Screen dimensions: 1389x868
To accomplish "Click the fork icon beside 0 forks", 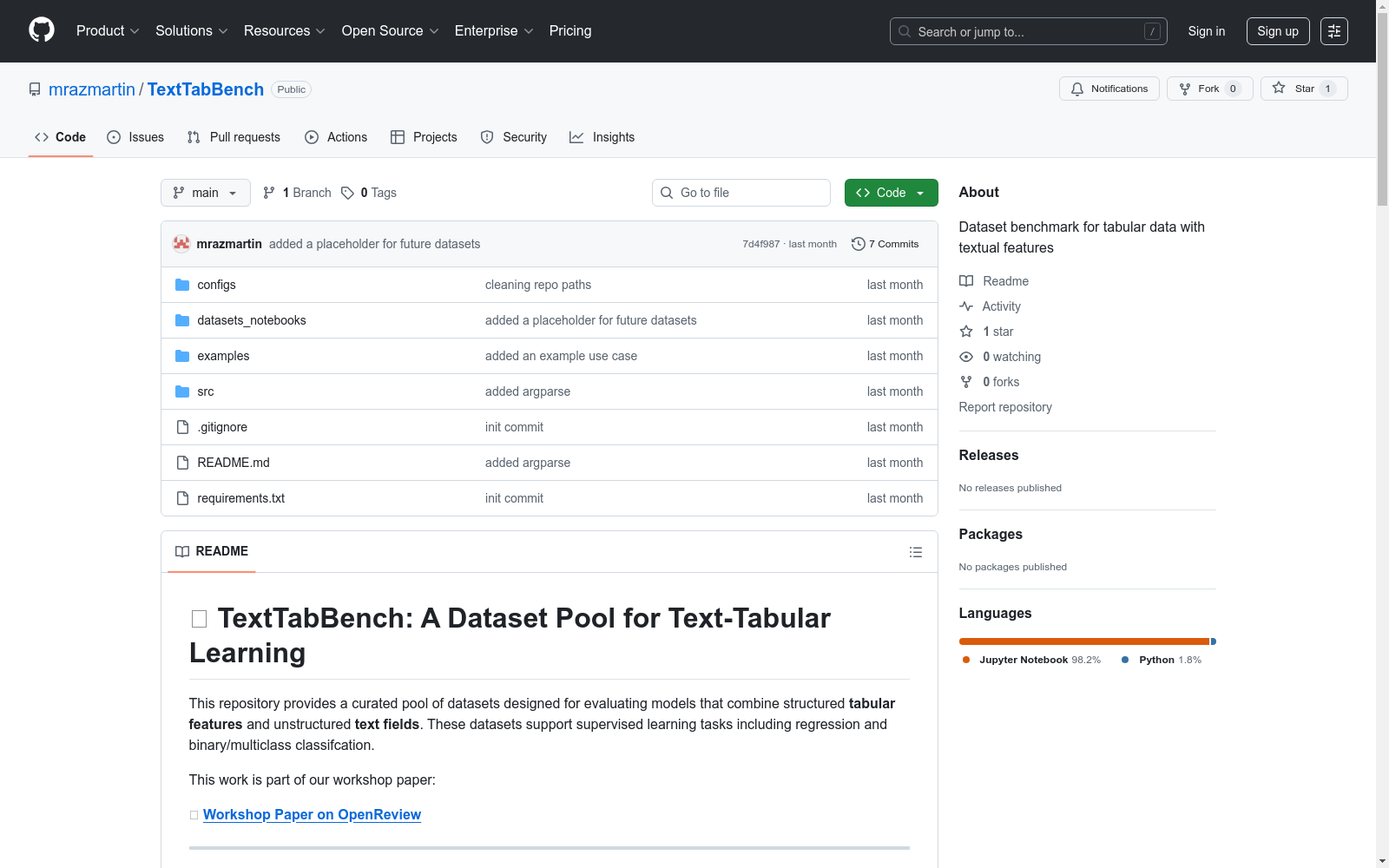I will click(966, 382).
